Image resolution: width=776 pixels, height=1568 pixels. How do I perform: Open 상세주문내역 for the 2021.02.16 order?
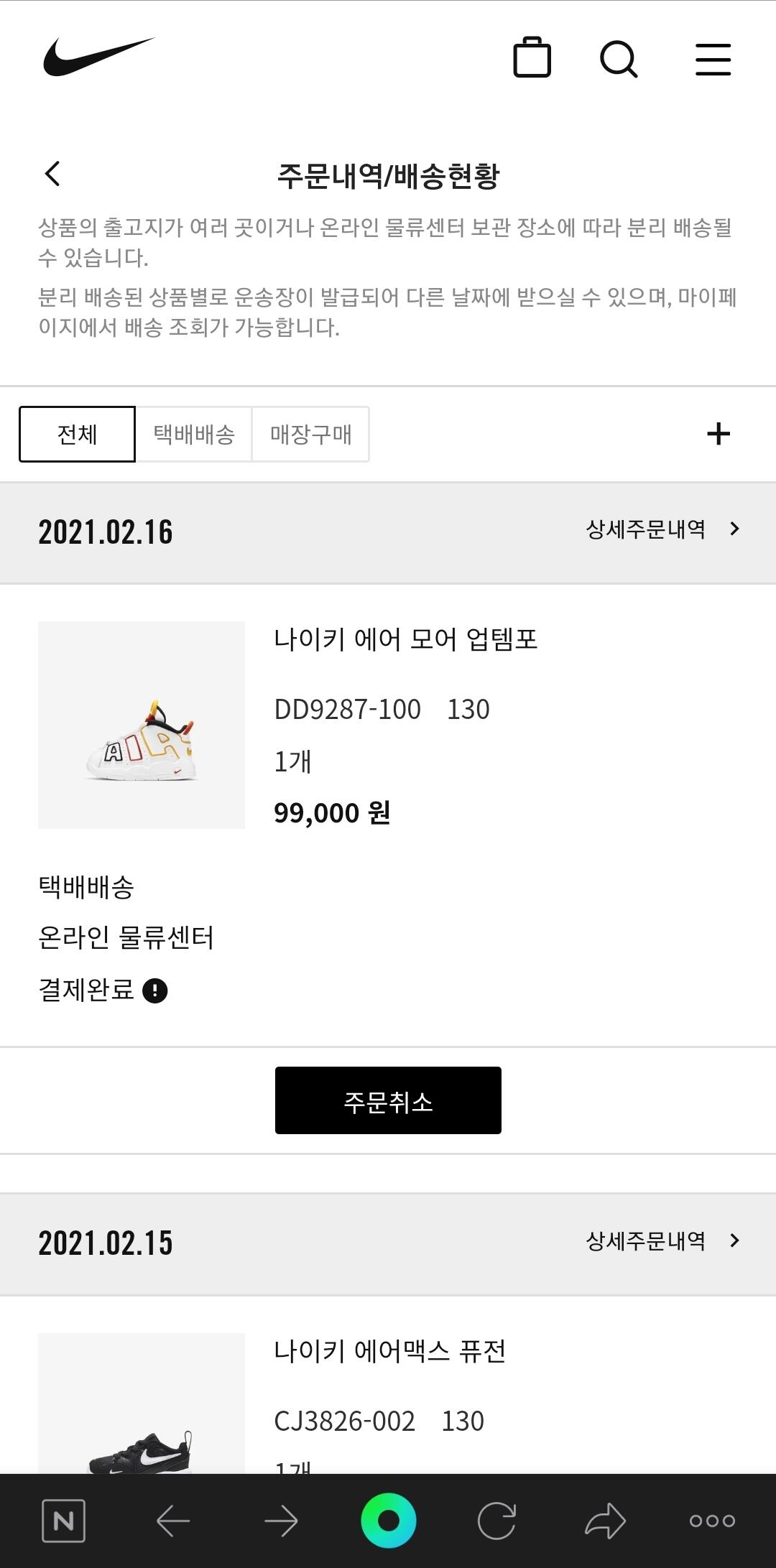point(662,529)
